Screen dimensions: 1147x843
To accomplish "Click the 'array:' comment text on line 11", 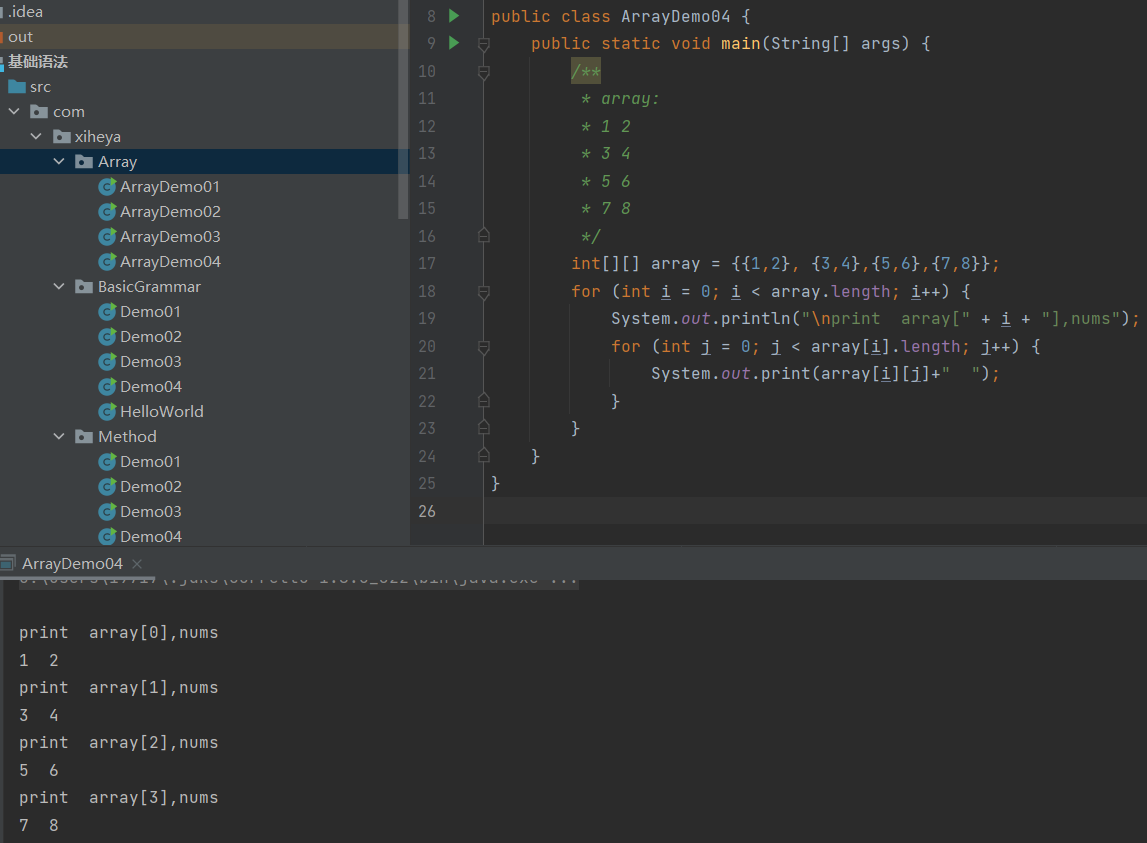I will (x=630, y=99).
